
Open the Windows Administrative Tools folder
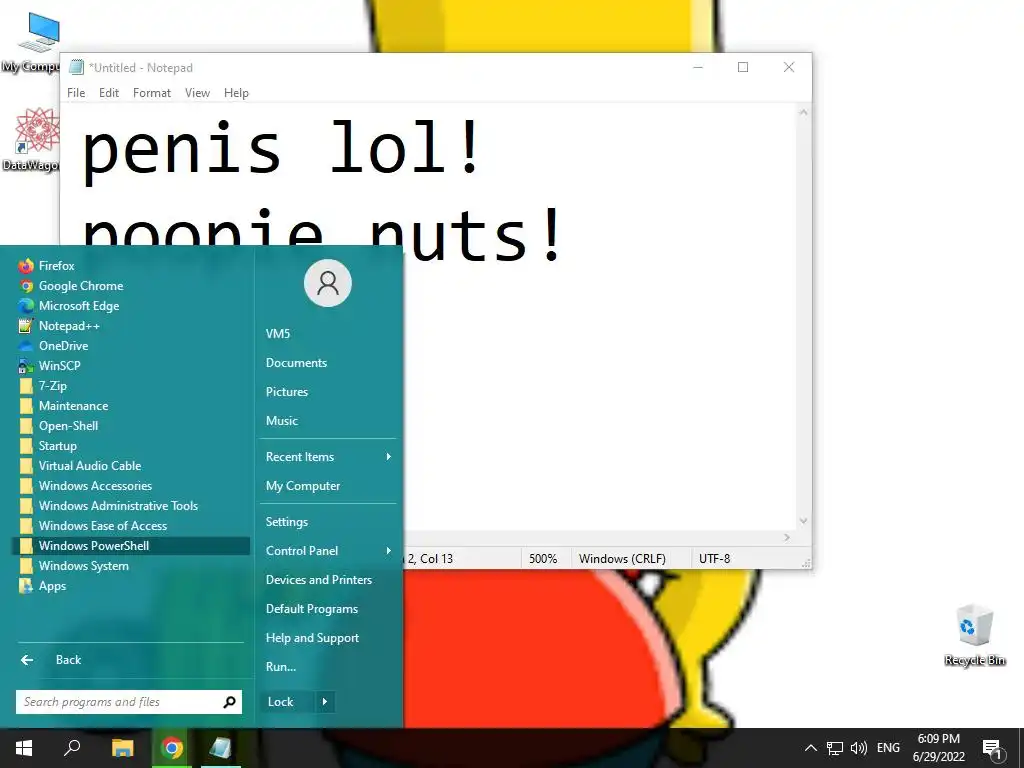[131, 506]
